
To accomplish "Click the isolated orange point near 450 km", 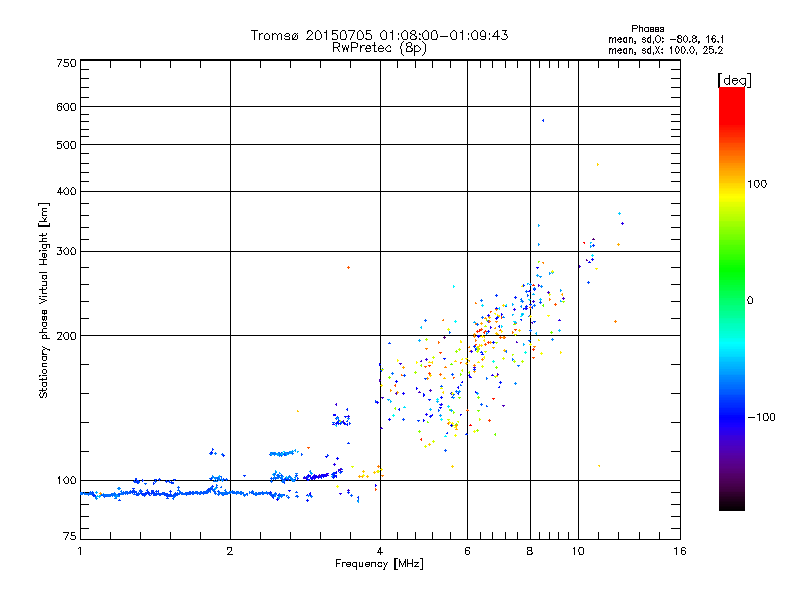I will tap(597, 165).
